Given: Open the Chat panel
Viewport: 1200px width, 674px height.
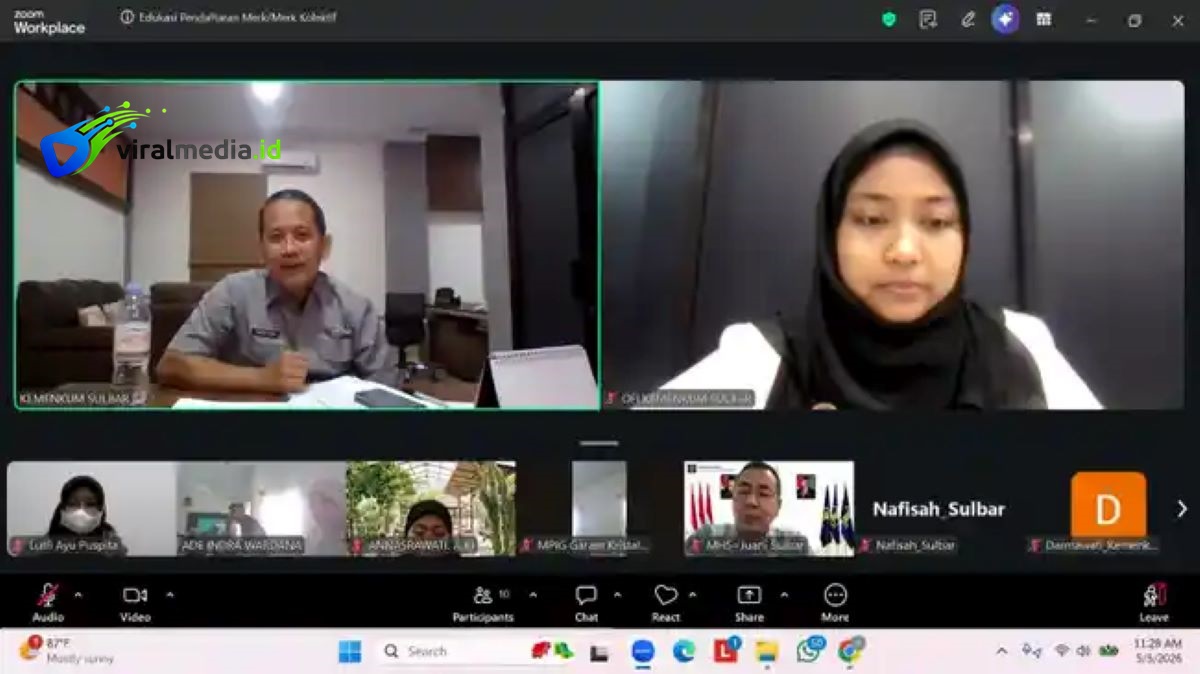Looking at the screenshot, I should [586, 603].
